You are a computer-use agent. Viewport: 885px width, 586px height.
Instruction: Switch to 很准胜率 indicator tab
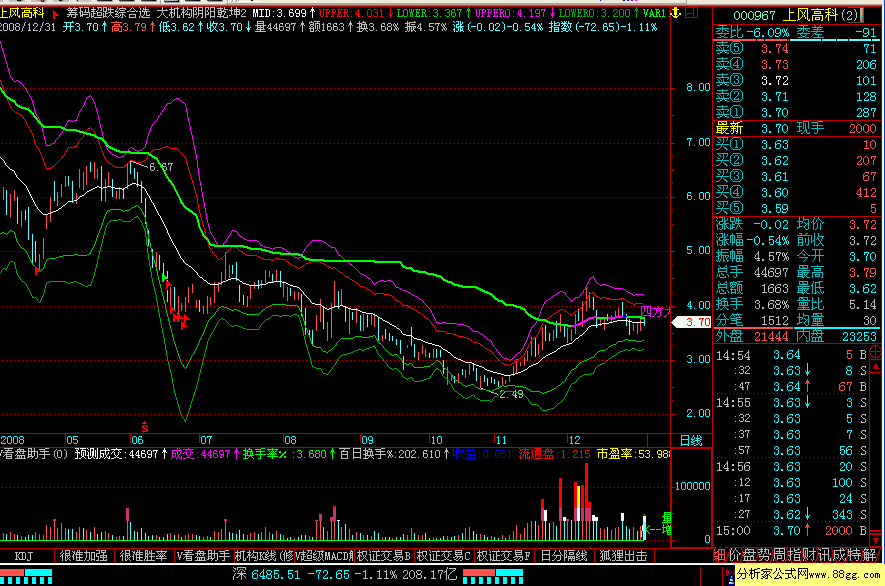(143, 556)
